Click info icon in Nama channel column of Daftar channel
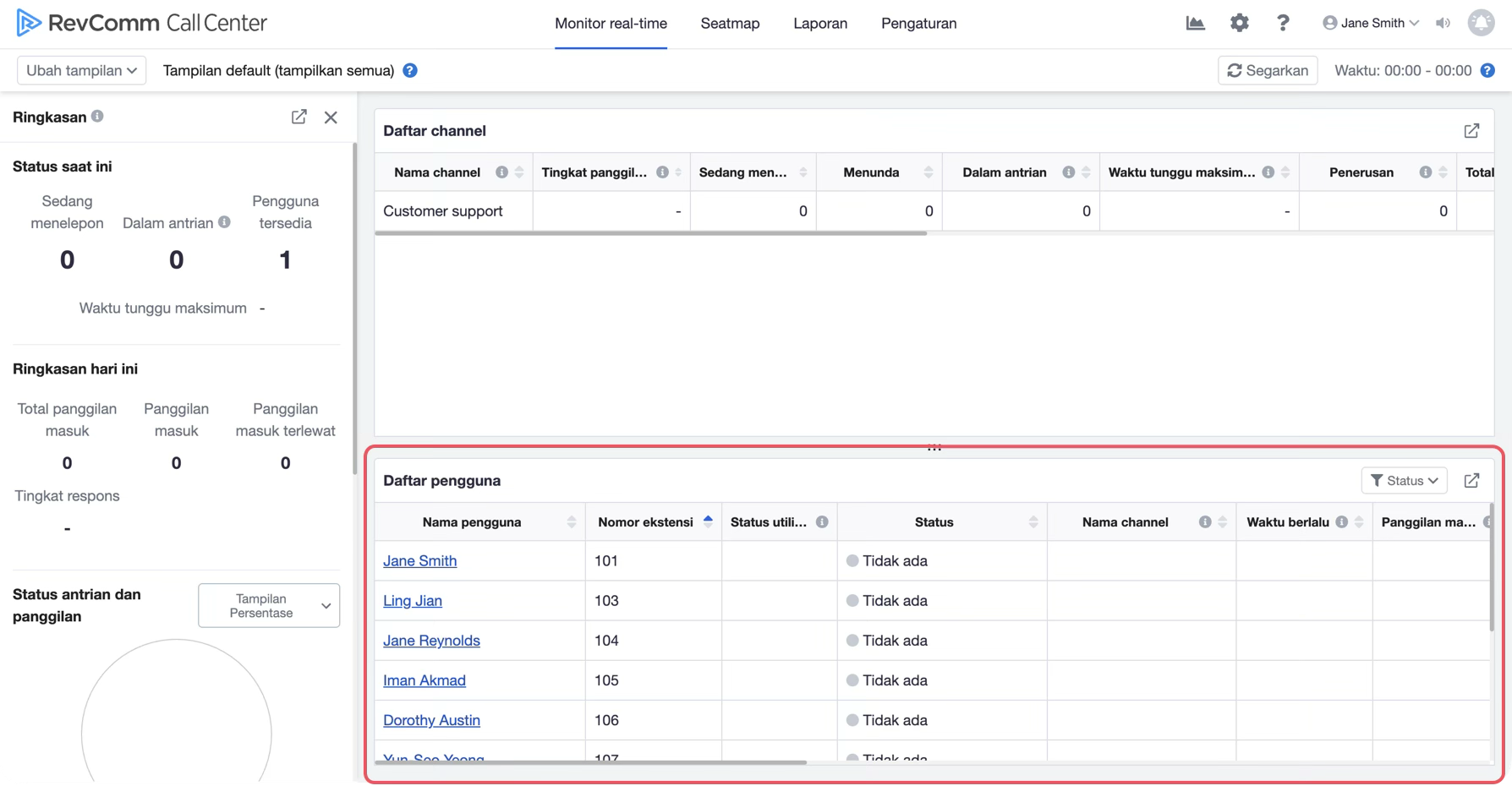The image size is (1512, 786). point(502,172)
